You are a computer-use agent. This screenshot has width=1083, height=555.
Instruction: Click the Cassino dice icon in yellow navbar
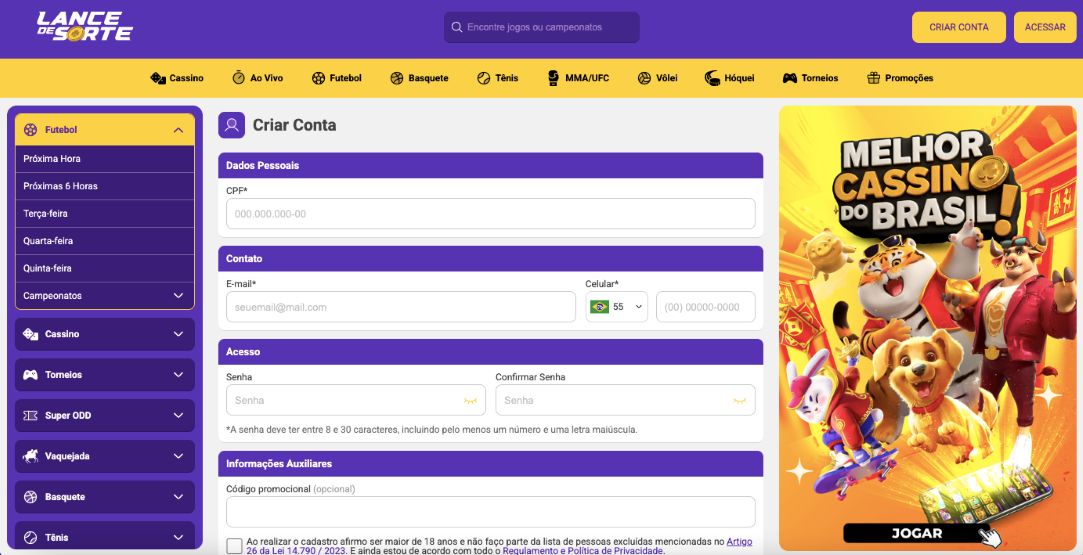pyautogui.click(x=158, y=78)
